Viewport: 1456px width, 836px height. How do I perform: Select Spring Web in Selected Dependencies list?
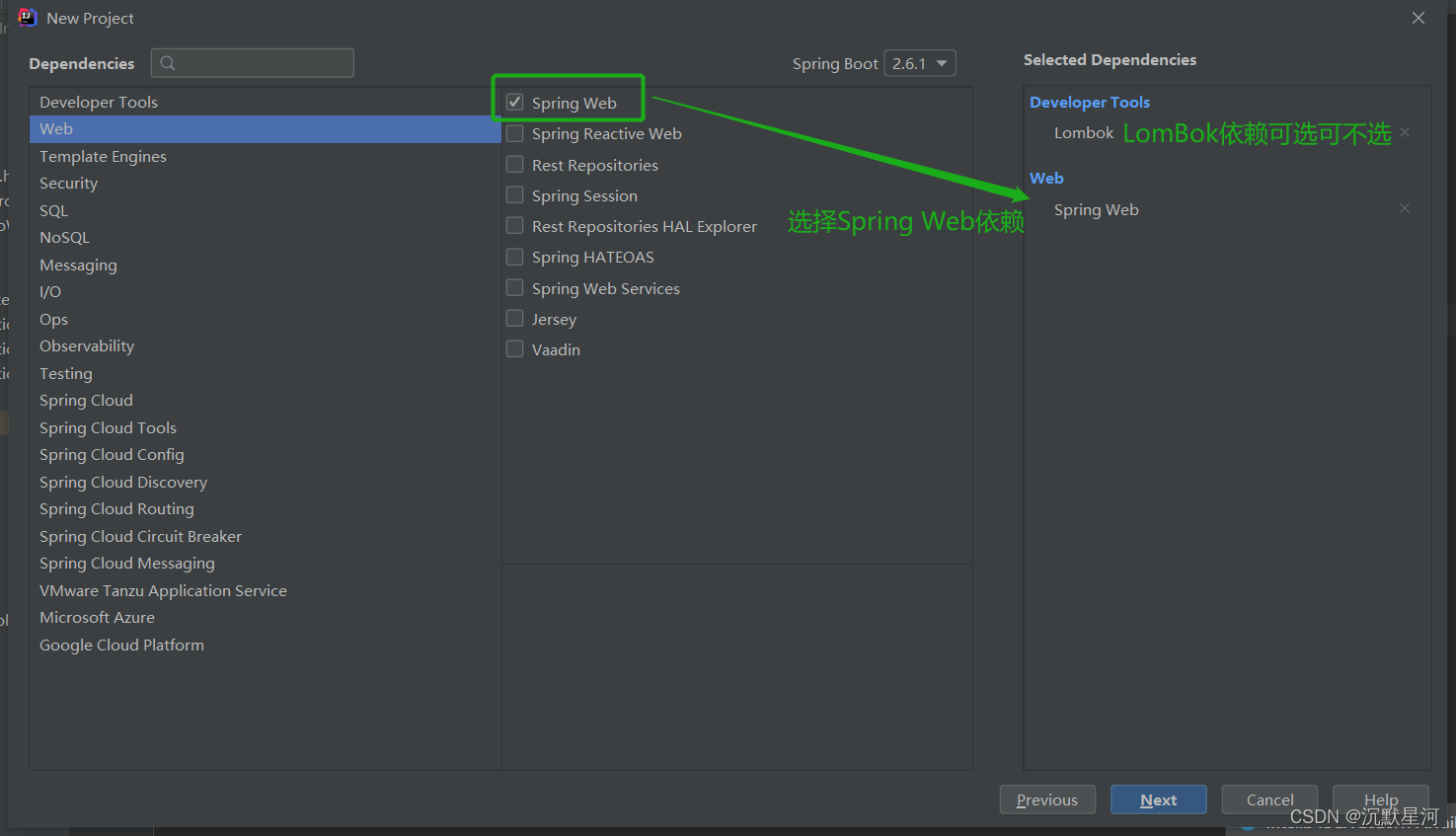[1096, 209]
